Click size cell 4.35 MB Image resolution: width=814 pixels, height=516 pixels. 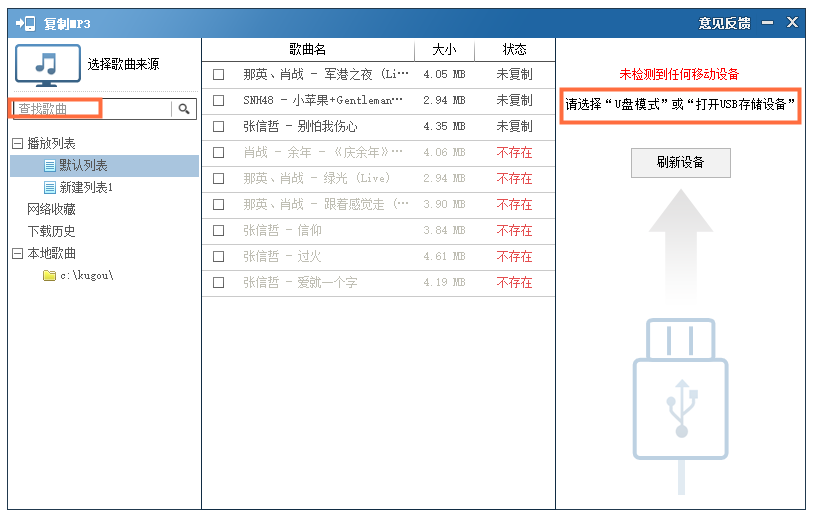444,127
